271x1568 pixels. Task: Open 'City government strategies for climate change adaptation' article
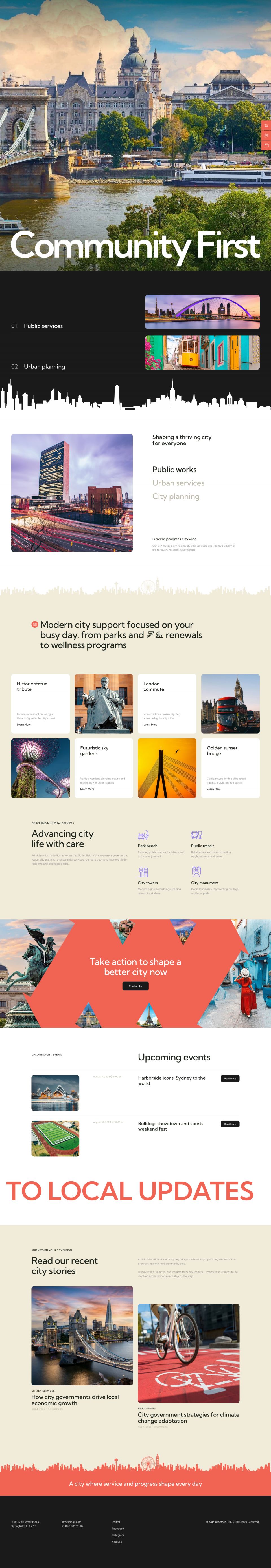pyautogui.click(x=188, y=1418)
